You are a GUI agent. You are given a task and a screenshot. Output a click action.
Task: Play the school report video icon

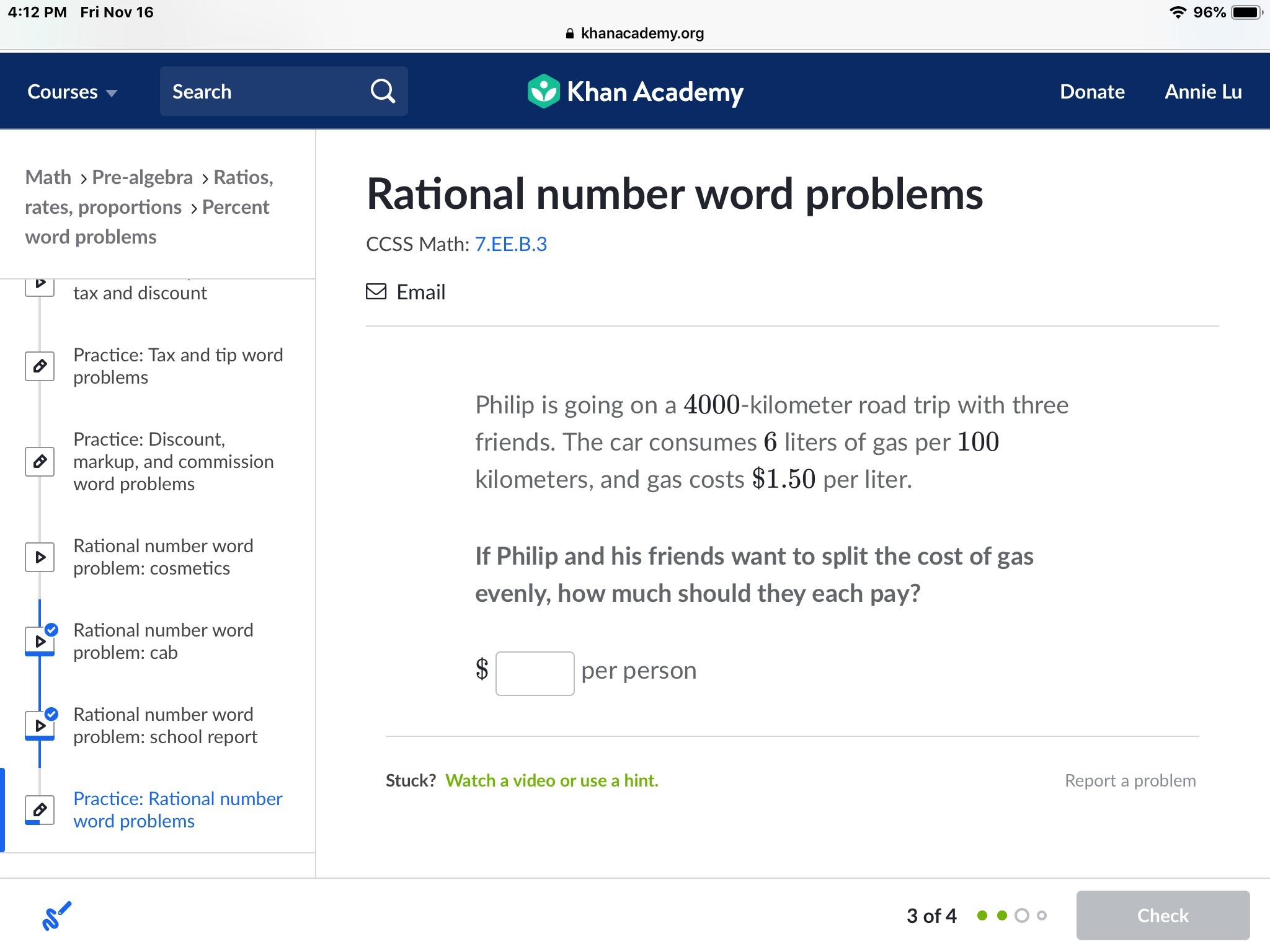coord(40,725)
